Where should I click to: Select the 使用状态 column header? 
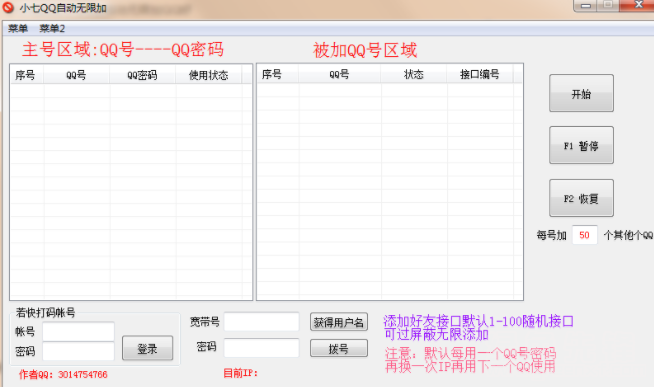point(209,75)
